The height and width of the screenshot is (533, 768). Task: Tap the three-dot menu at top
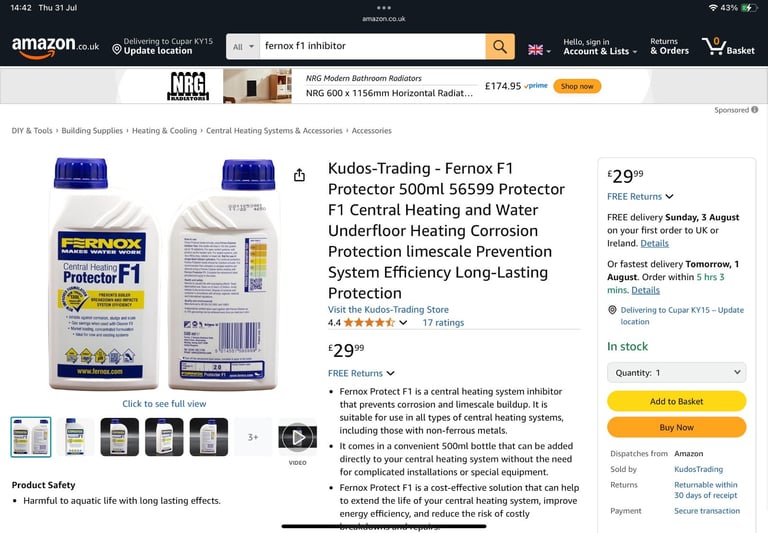[384, 8]
